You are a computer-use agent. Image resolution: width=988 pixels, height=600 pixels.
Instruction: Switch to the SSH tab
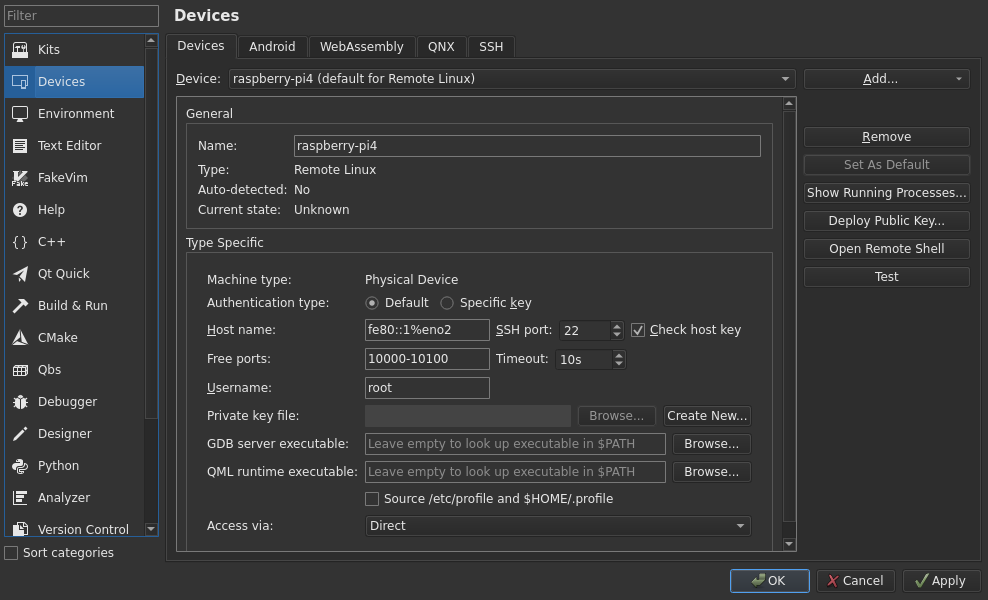491,47
